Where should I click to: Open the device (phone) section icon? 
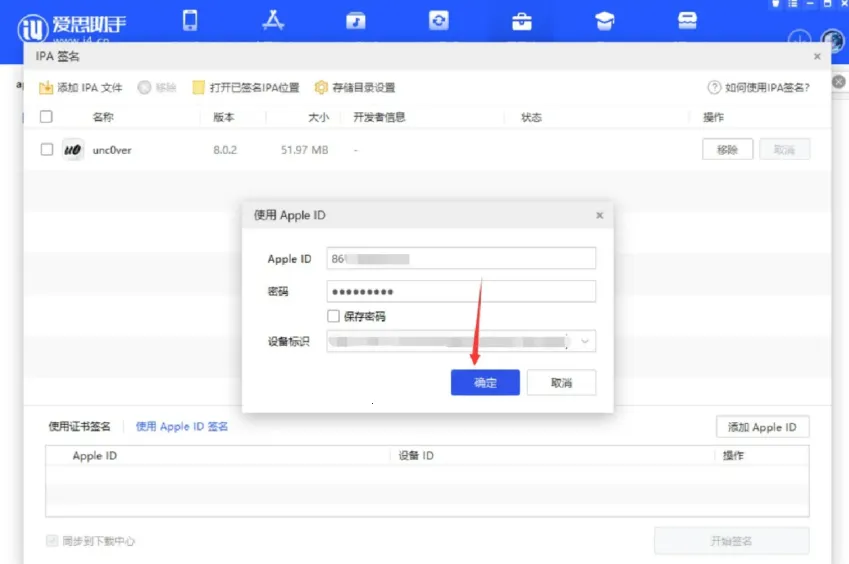coord(190,21)
